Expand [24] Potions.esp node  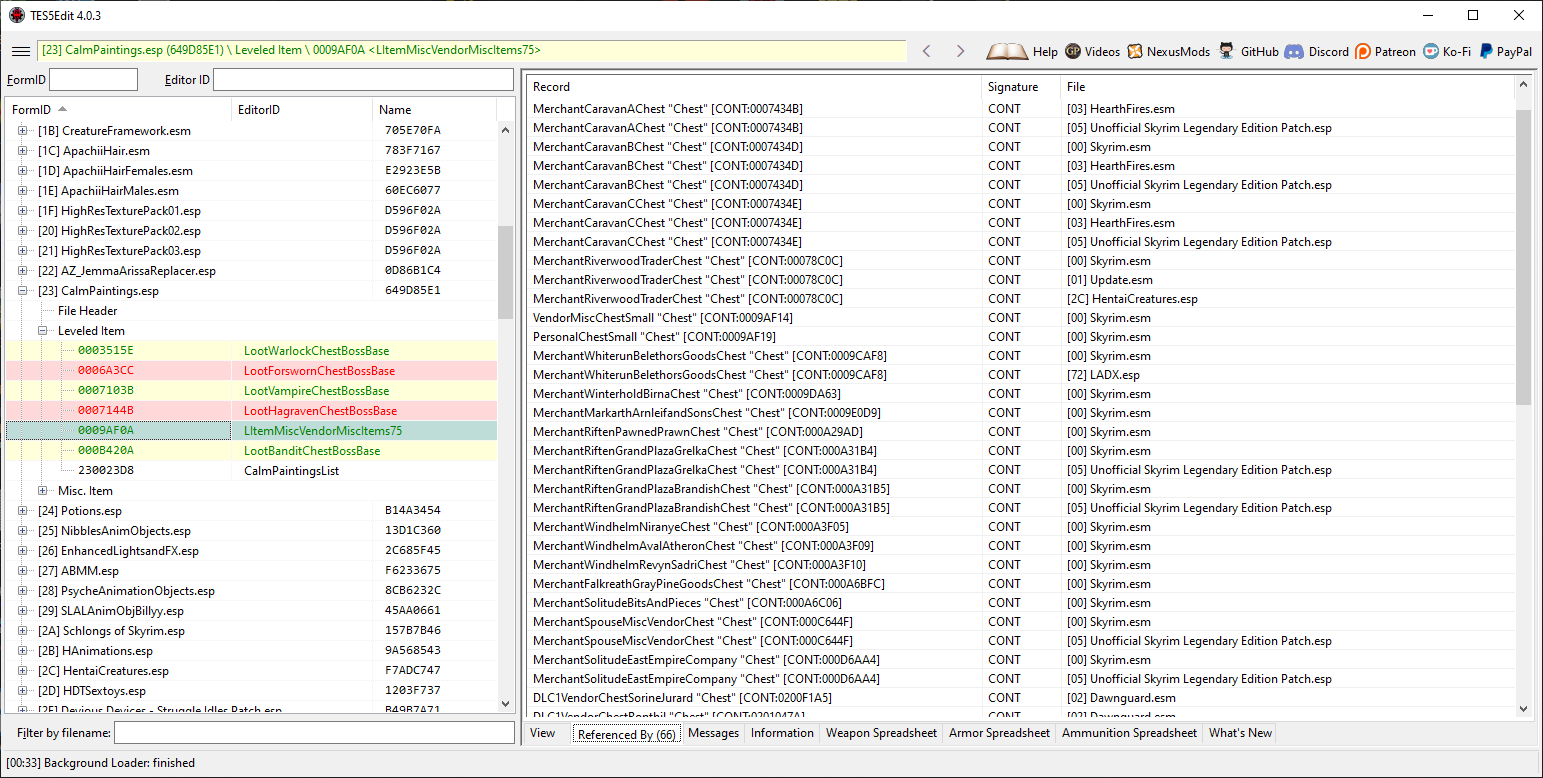(23, 511)
